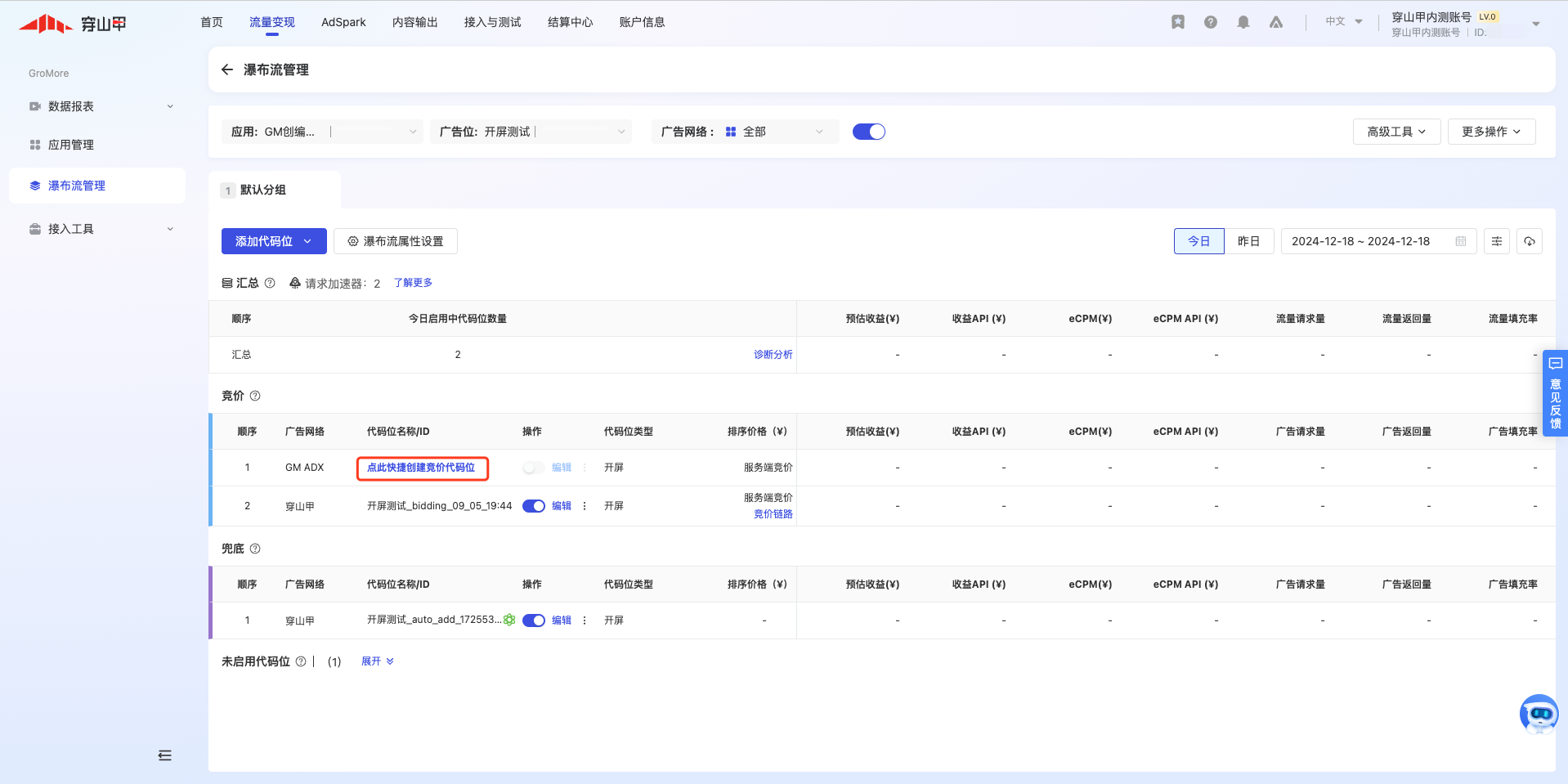Screen dimensions: 1568x784
Task: Toggle 开屏测试_auto_add code slot switch
Action: (534, 620)
